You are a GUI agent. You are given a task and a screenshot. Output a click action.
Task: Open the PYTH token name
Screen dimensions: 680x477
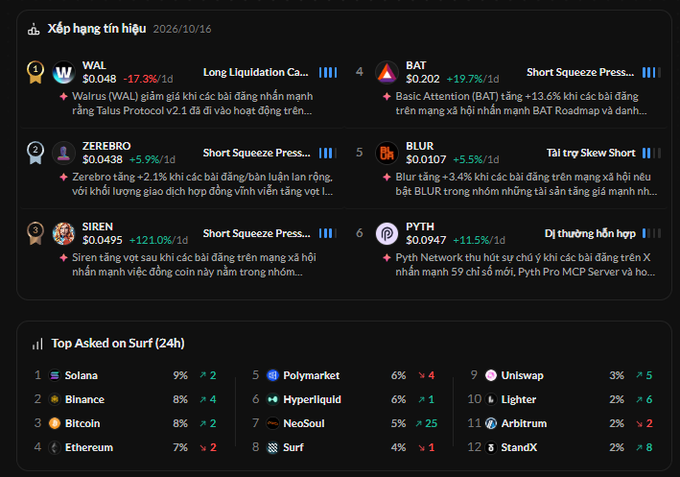coord(420,226)
